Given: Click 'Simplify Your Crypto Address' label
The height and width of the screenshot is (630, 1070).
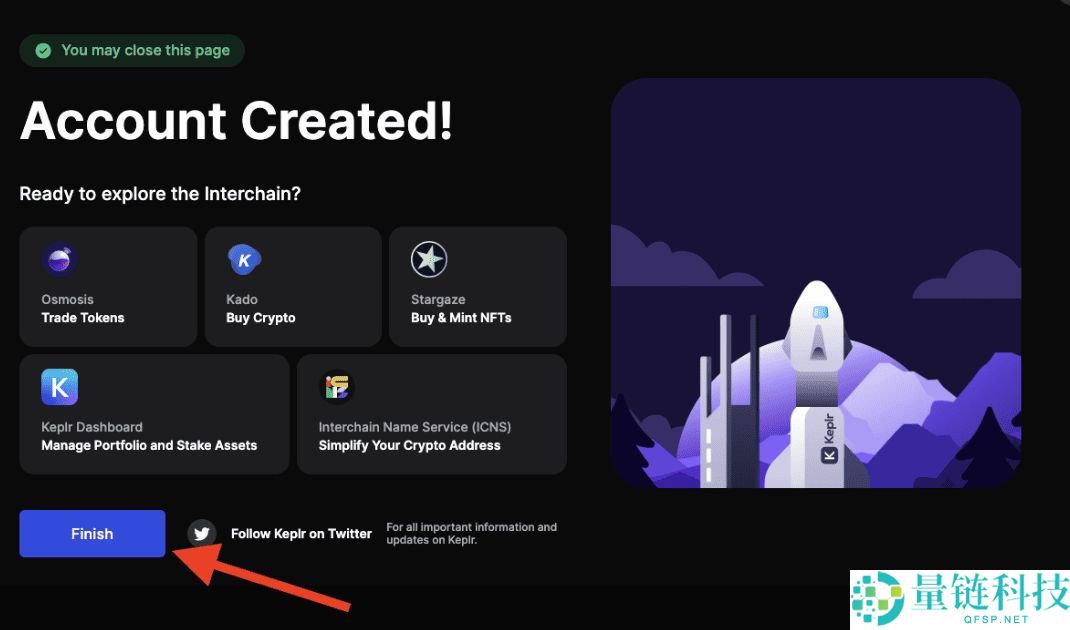Looking at the screenshot, I should click(x=409, y=445).
